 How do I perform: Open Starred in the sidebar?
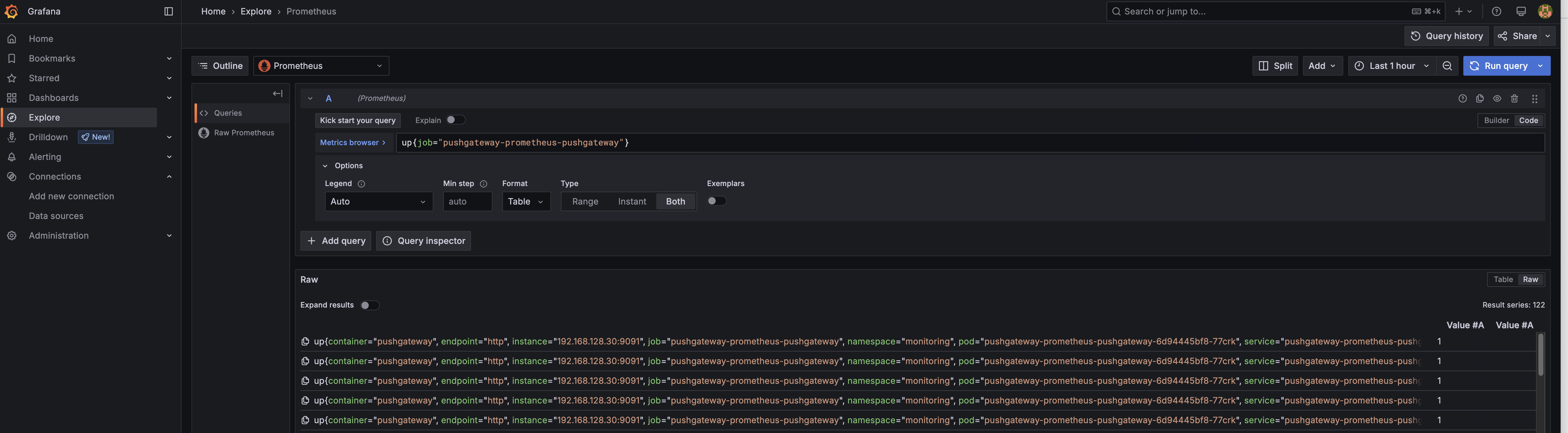point(44,78)
